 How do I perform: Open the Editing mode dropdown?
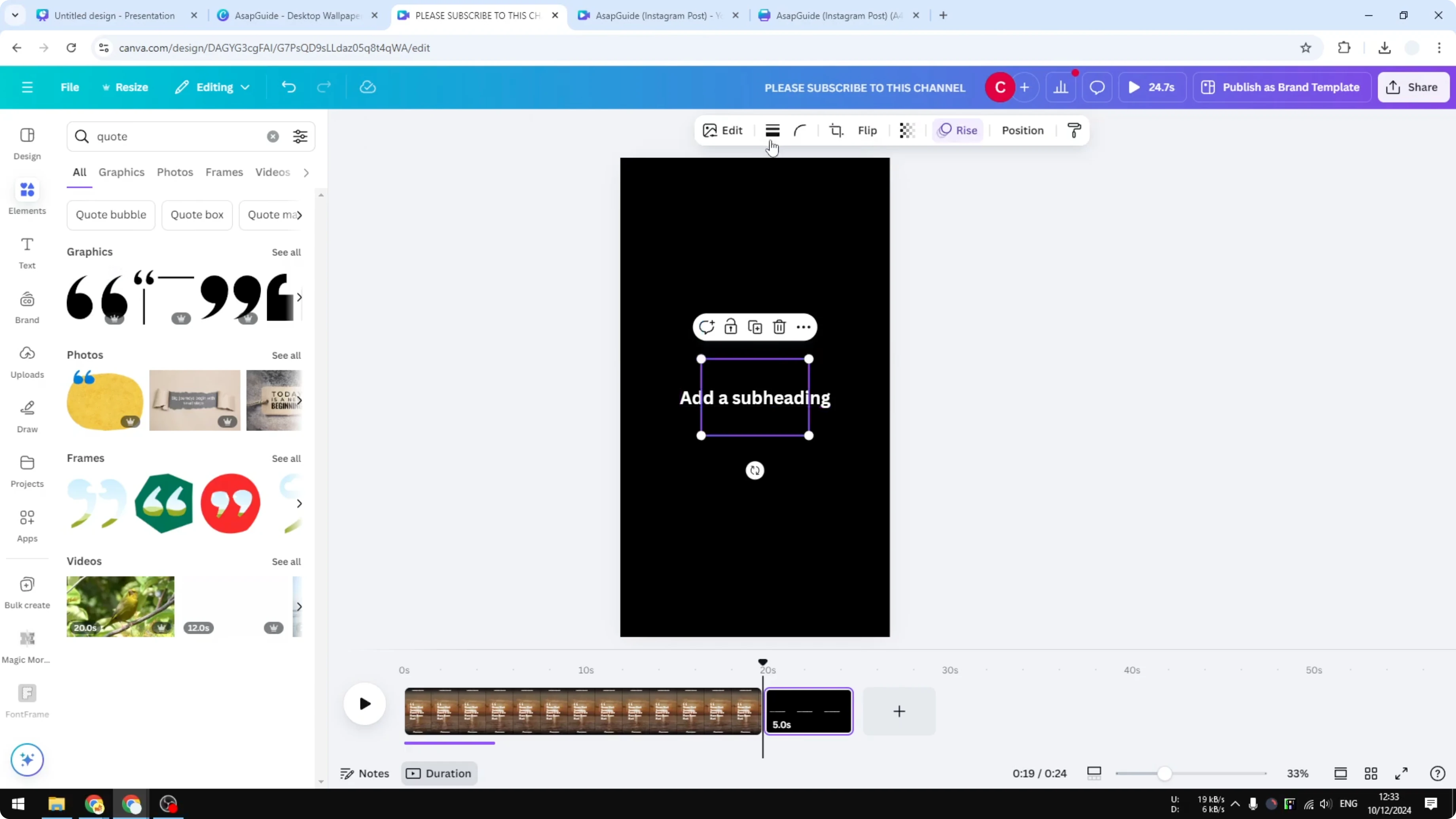click(212, 87)
